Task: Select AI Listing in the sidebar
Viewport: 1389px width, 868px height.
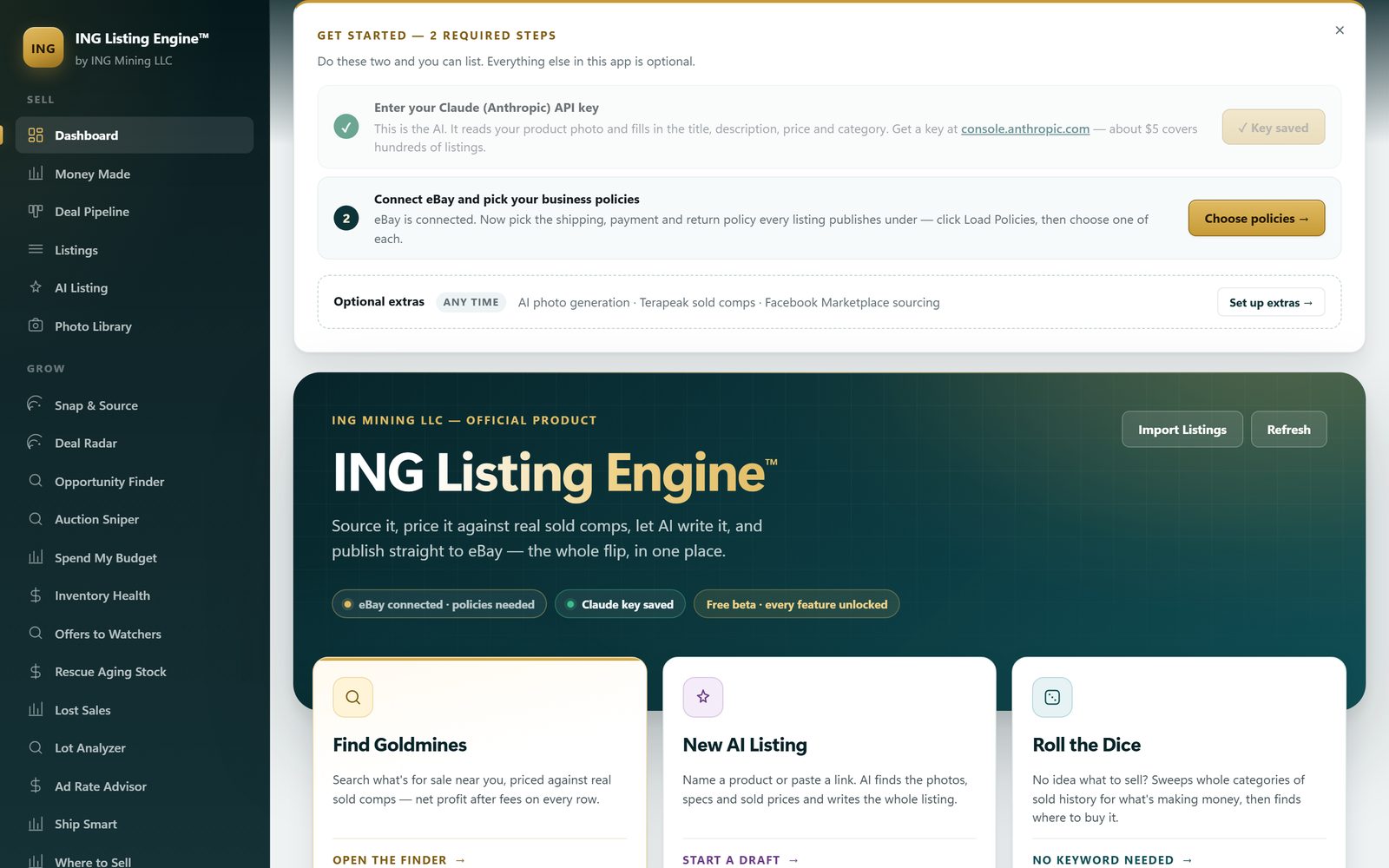Action: coord(135,288)
